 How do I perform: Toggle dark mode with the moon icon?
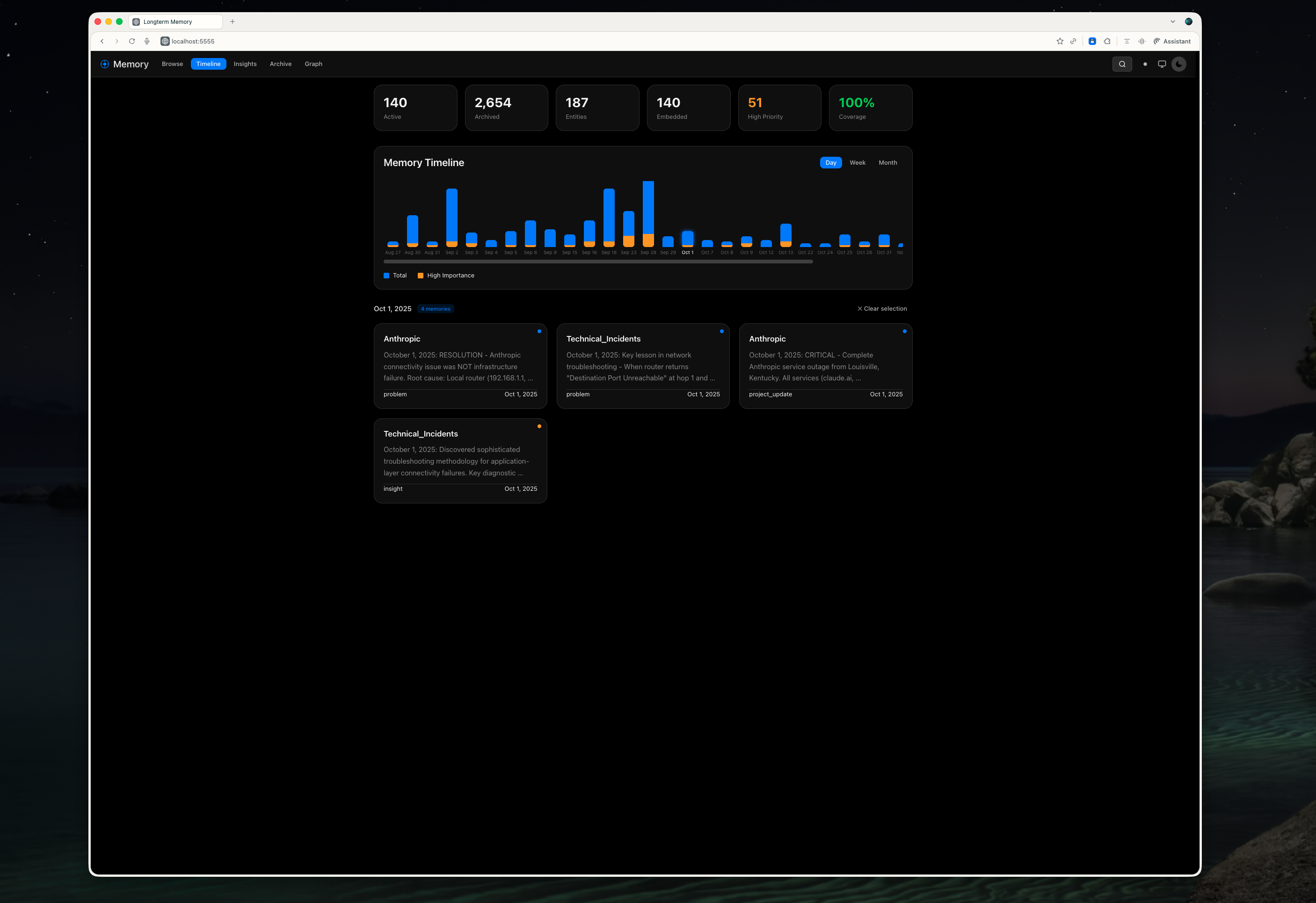[1179, 64]
